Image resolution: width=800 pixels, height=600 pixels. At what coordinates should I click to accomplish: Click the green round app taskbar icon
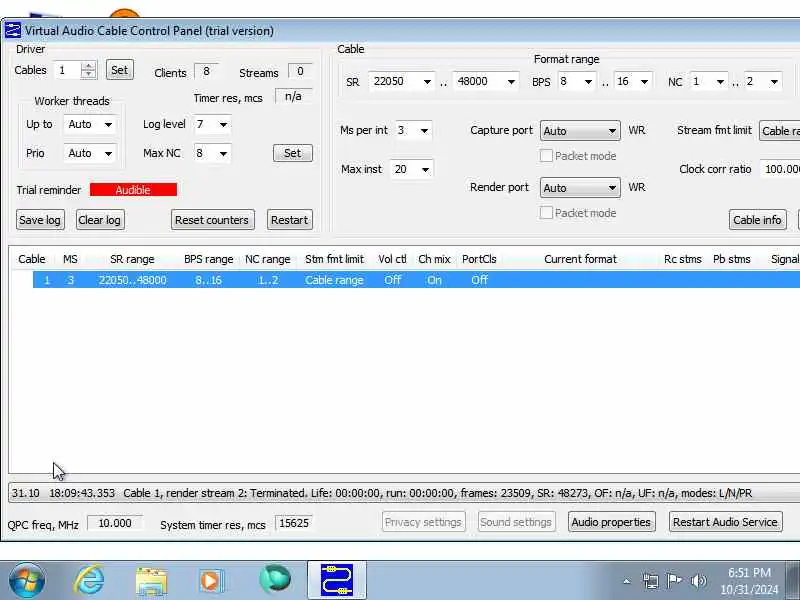click(274, 579)
